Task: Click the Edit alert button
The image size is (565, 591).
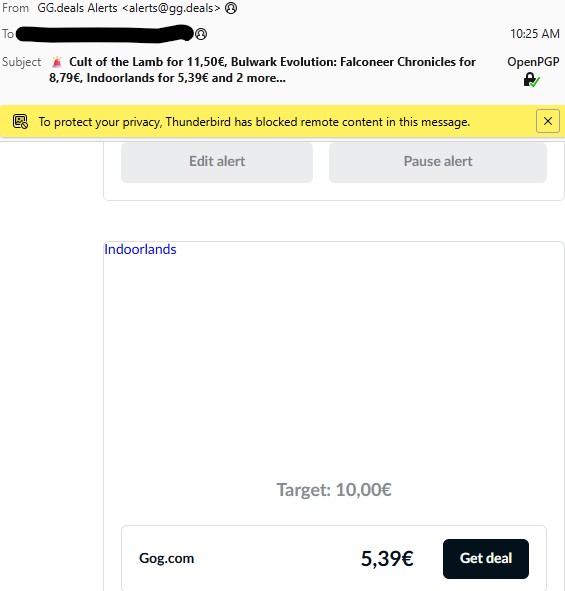Action: coord(217,162)
